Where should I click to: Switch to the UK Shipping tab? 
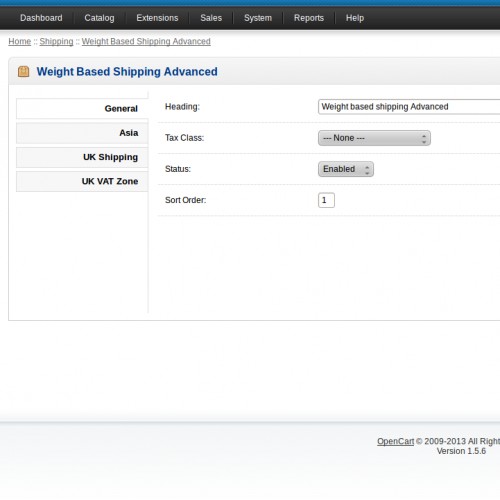tap(82, 157)
